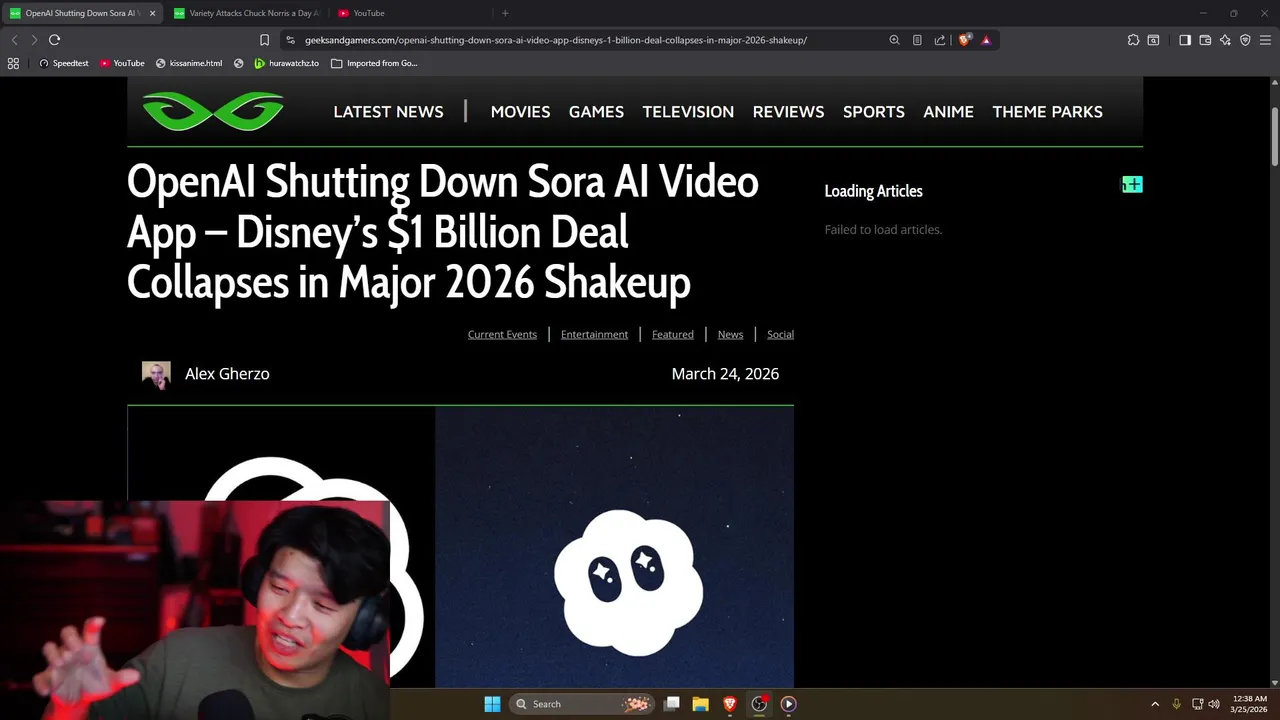This screenshot has height=720, width=1280.
Task: Open the REVIEWS navigation item
Action: tap(788, 112)
